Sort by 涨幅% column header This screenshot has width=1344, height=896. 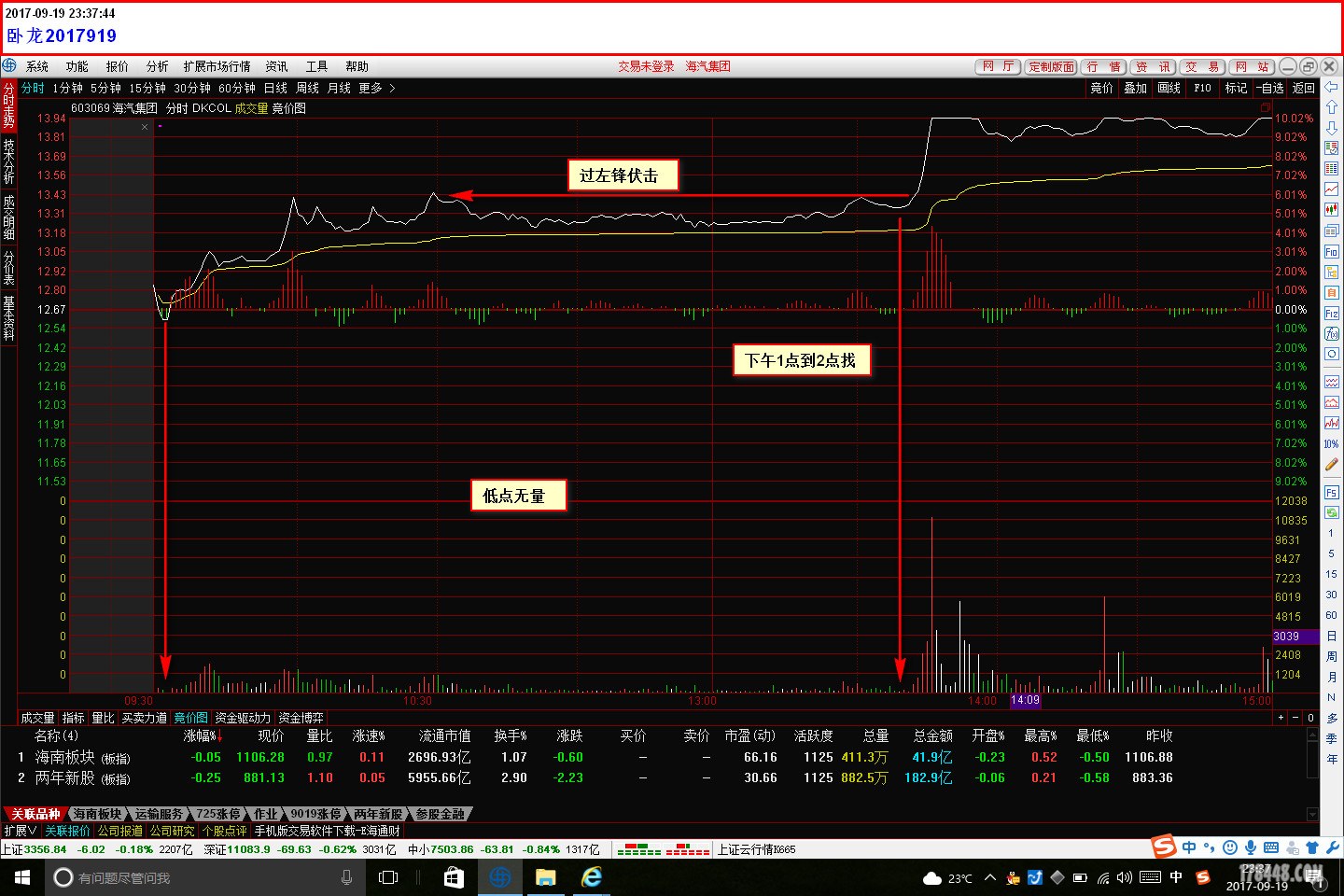coord(203,735)
